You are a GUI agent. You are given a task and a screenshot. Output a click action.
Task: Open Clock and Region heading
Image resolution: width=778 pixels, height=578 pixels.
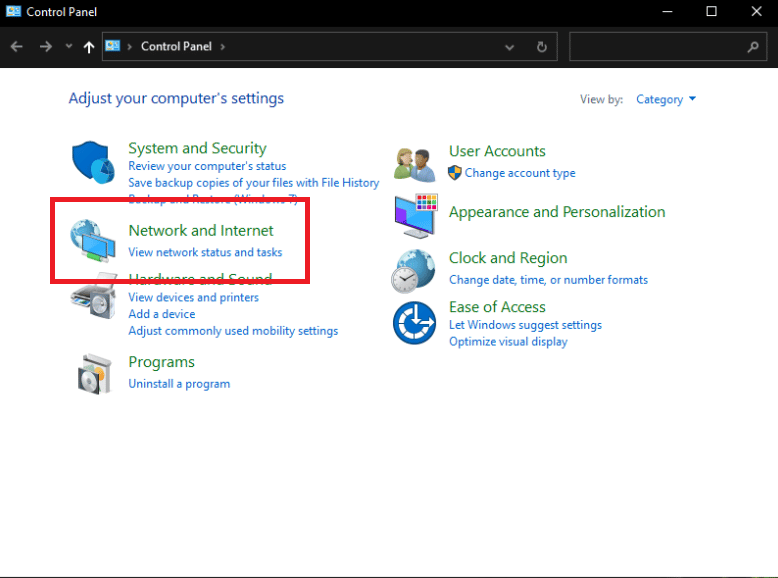coord(508,258)
